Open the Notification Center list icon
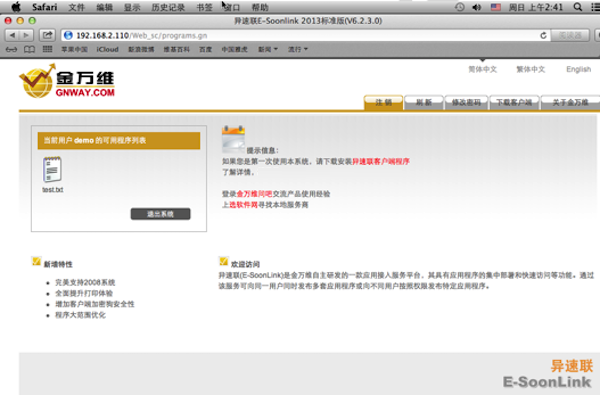Screen dimensions: 600x395 (x=595, y=7)
